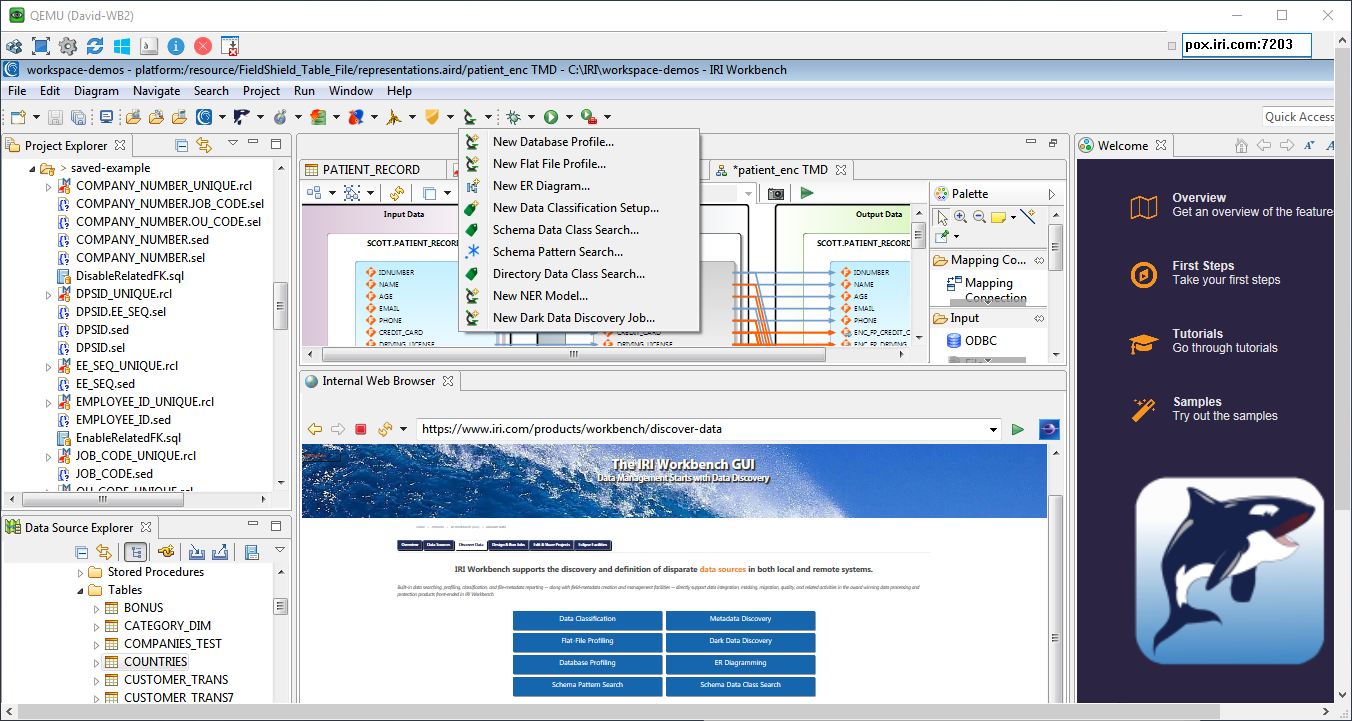
Task: Switch to the PATIENT_RECORD editor tab
Action: tap(371, 170)
